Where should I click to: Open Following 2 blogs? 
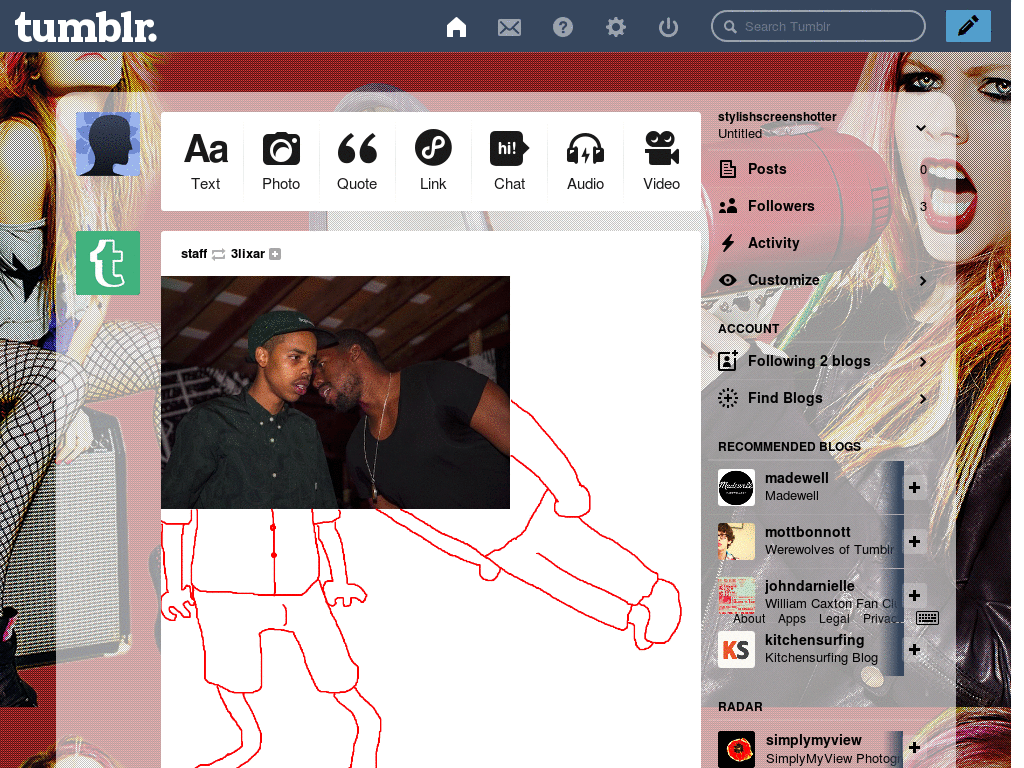pos(823,361)
